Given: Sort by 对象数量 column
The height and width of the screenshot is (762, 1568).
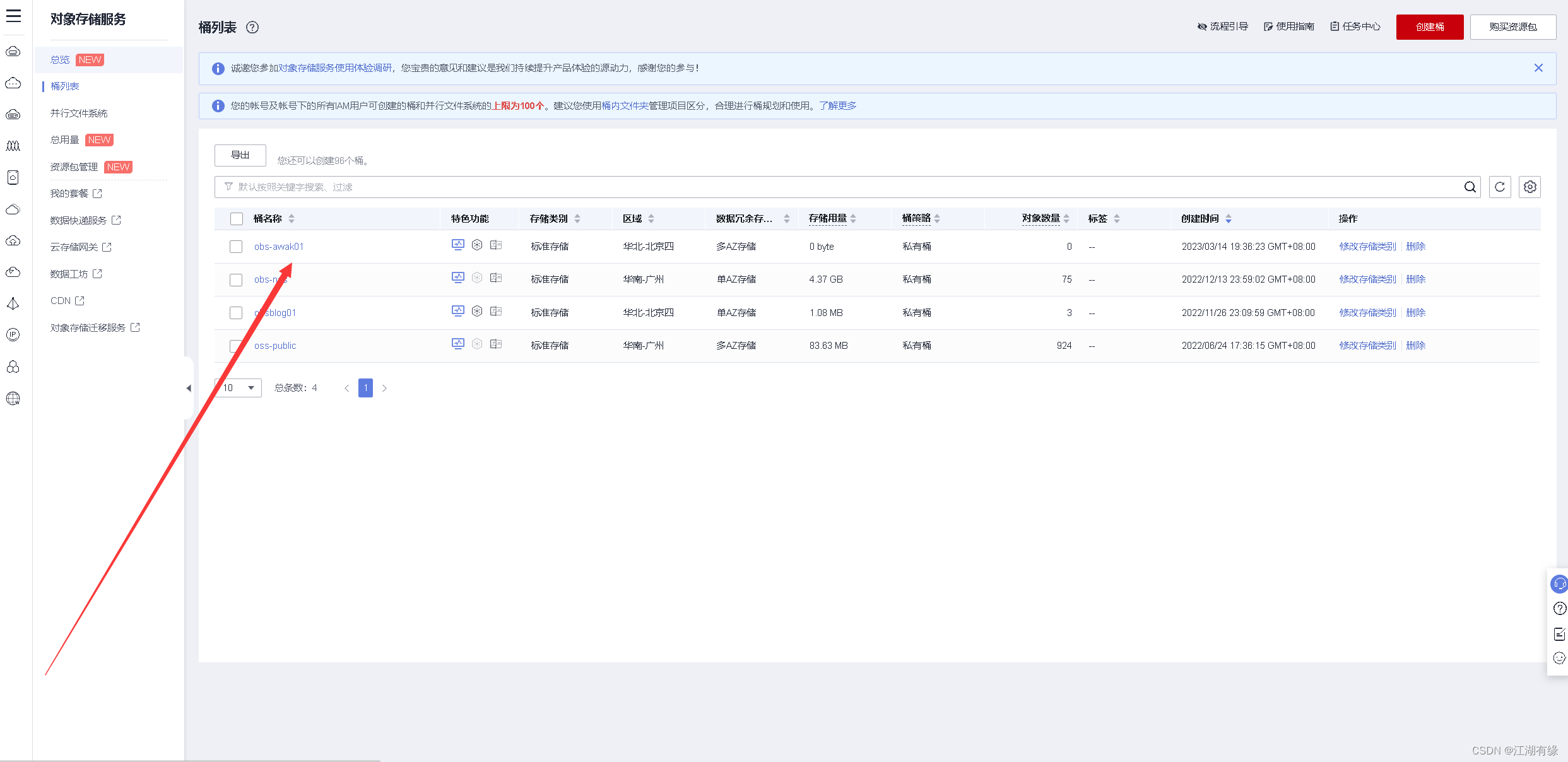Looking at the screenshot, I should coord(1066,219).
